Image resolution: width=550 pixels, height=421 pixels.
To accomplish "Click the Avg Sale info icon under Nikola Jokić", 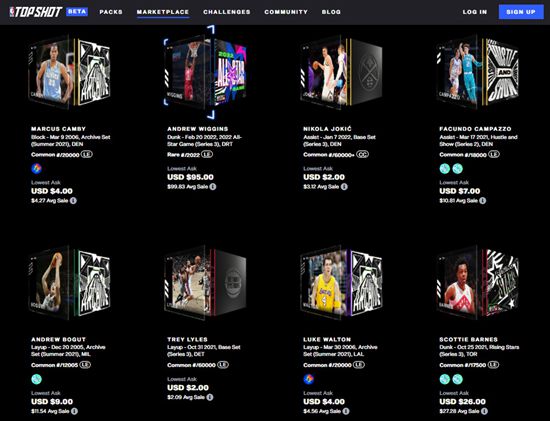I will point(344,187).
